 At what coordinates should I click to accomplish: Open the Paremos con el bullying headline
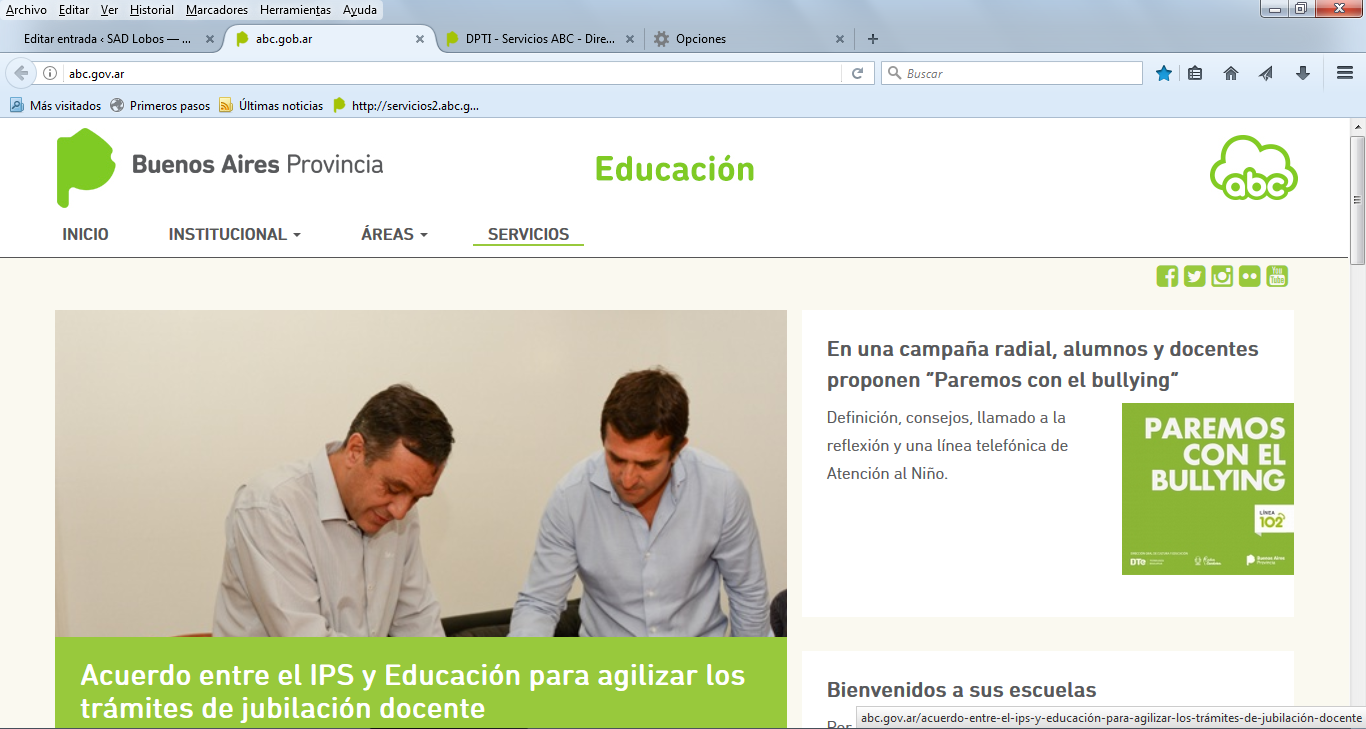[1042, 364]
